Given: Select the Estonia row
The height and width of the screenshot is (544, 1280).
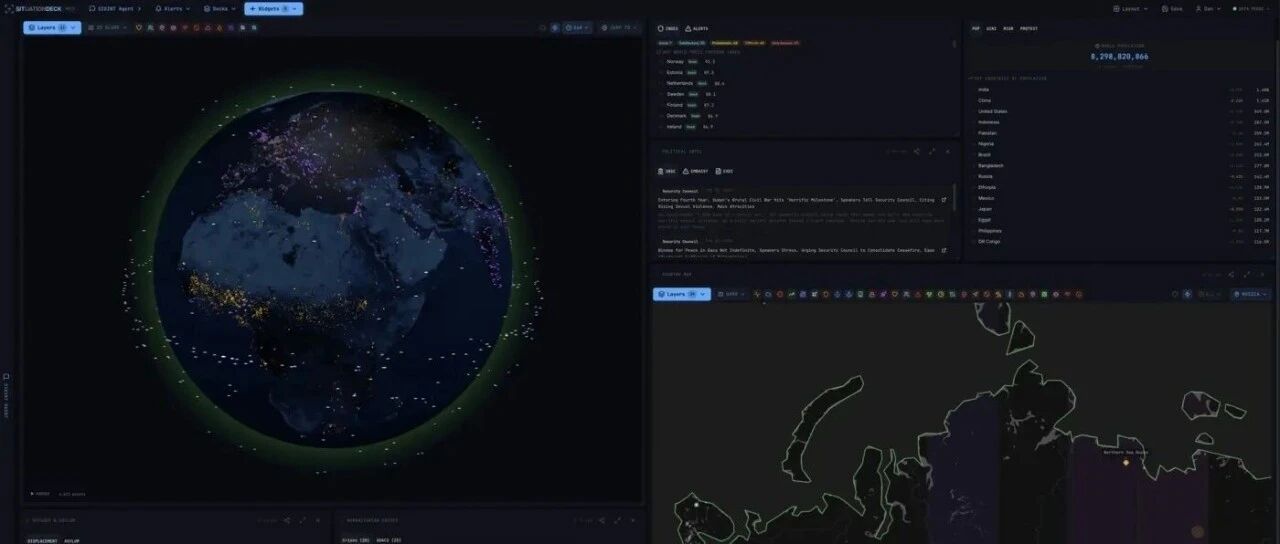Looking at the screenshot, I should click(x=805, y=72).
